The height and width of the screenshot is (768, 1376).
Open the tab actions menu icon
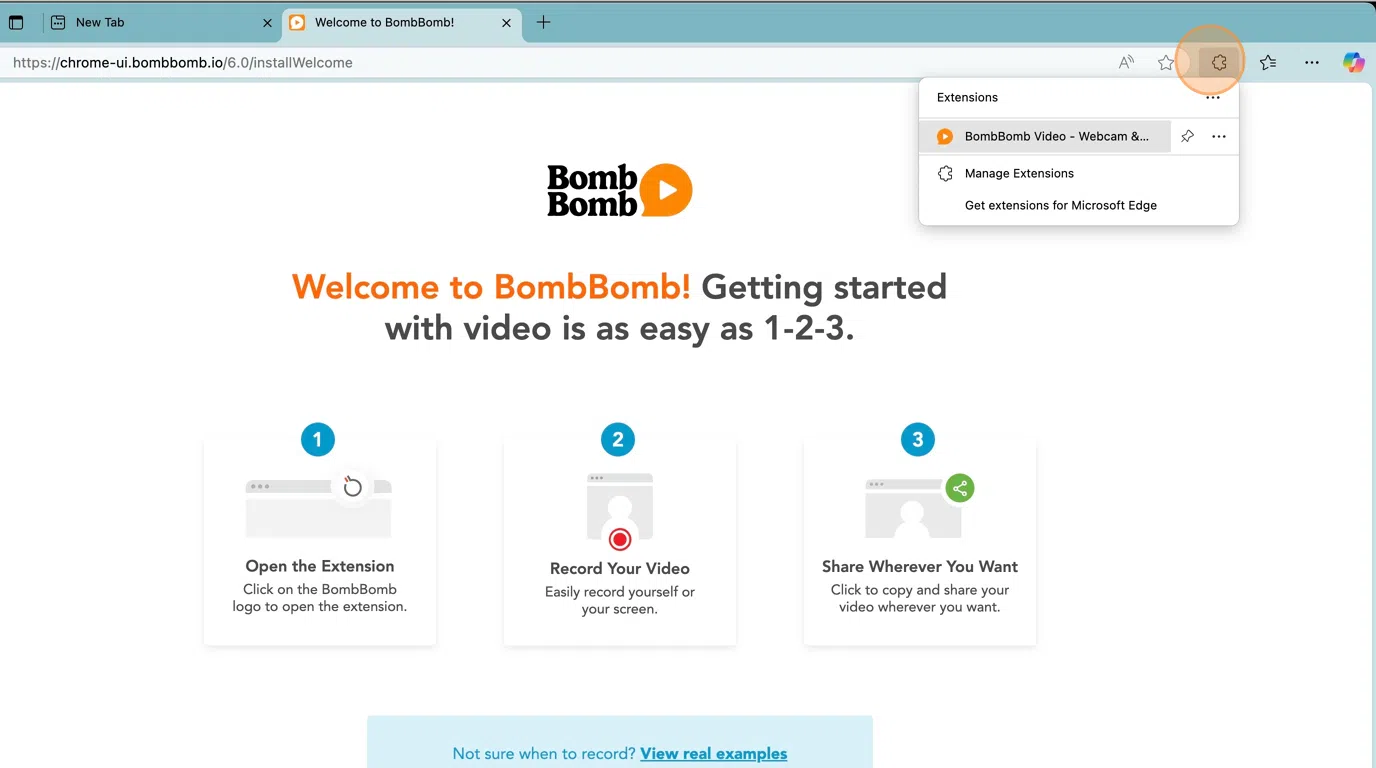[16, 22]
